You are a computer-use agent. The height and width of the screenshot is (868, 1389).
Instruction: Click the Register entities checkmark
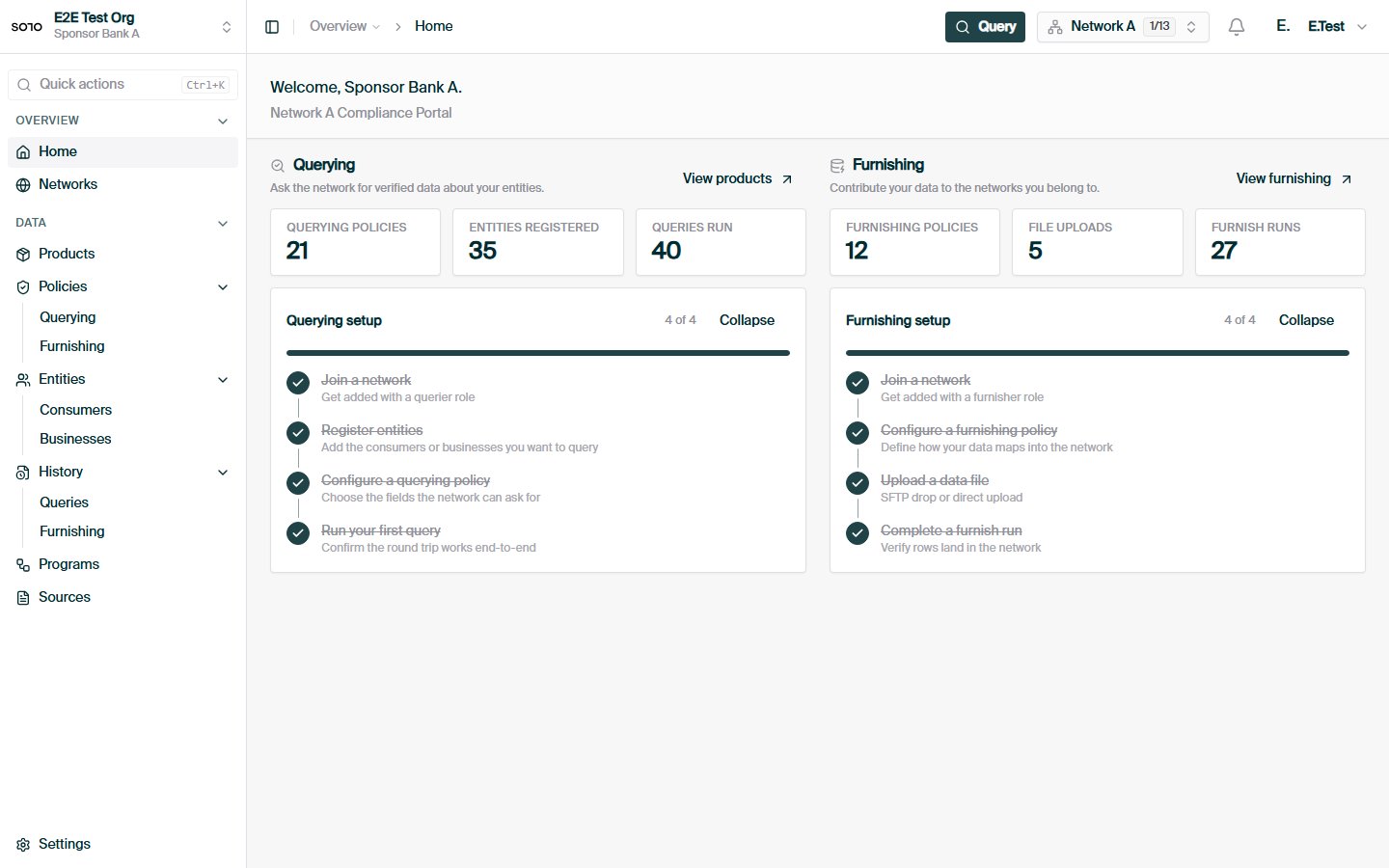[x=298, y=433]
